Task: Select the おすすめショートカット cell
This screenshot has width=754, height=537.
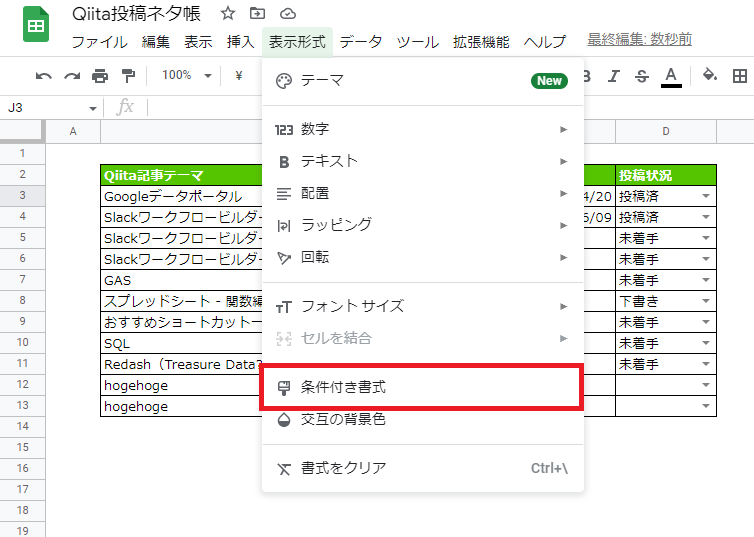Action: coord(182,322)
